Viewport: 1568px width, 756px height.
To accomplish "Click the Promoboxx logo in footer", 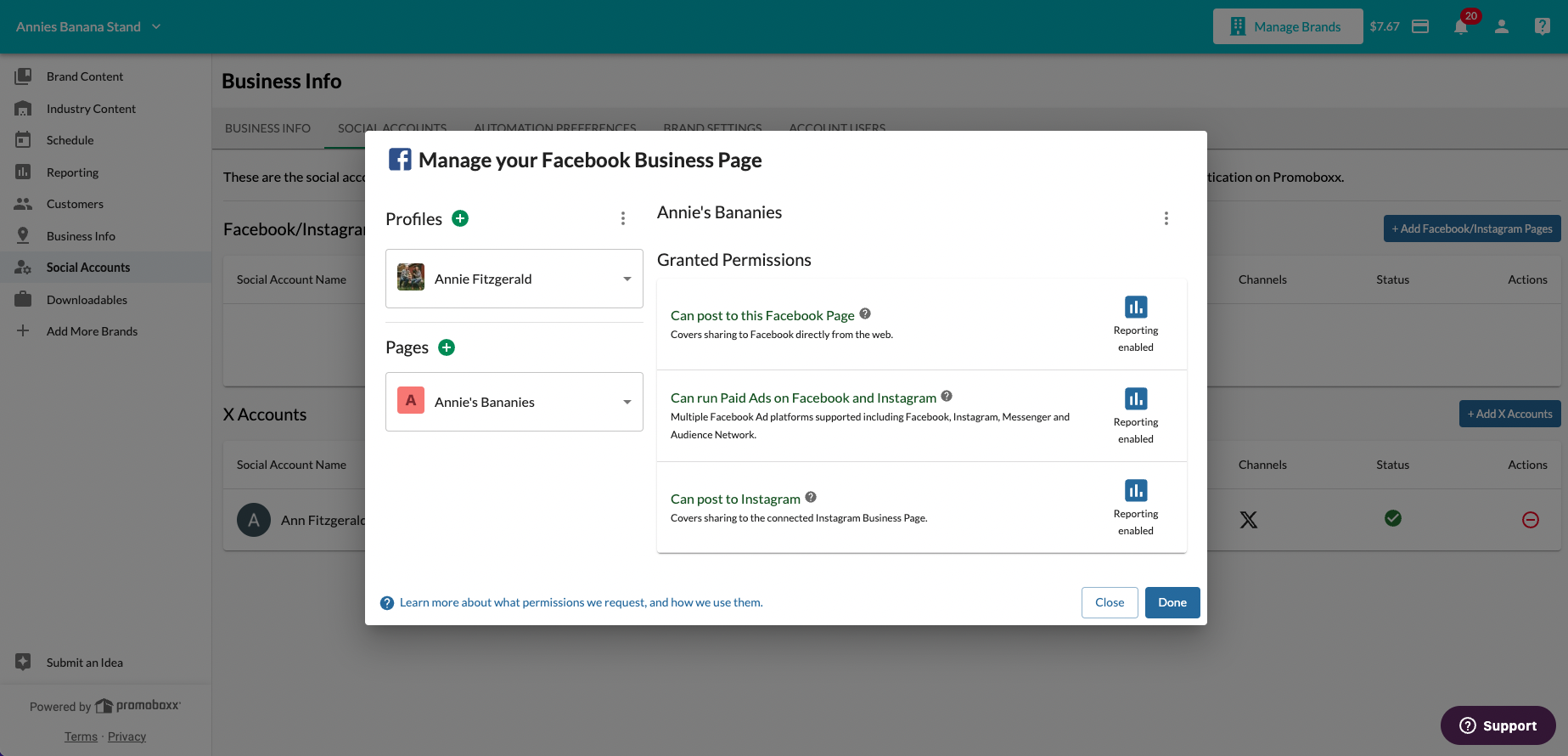I will pyautogui.click(x=138, y=706).
